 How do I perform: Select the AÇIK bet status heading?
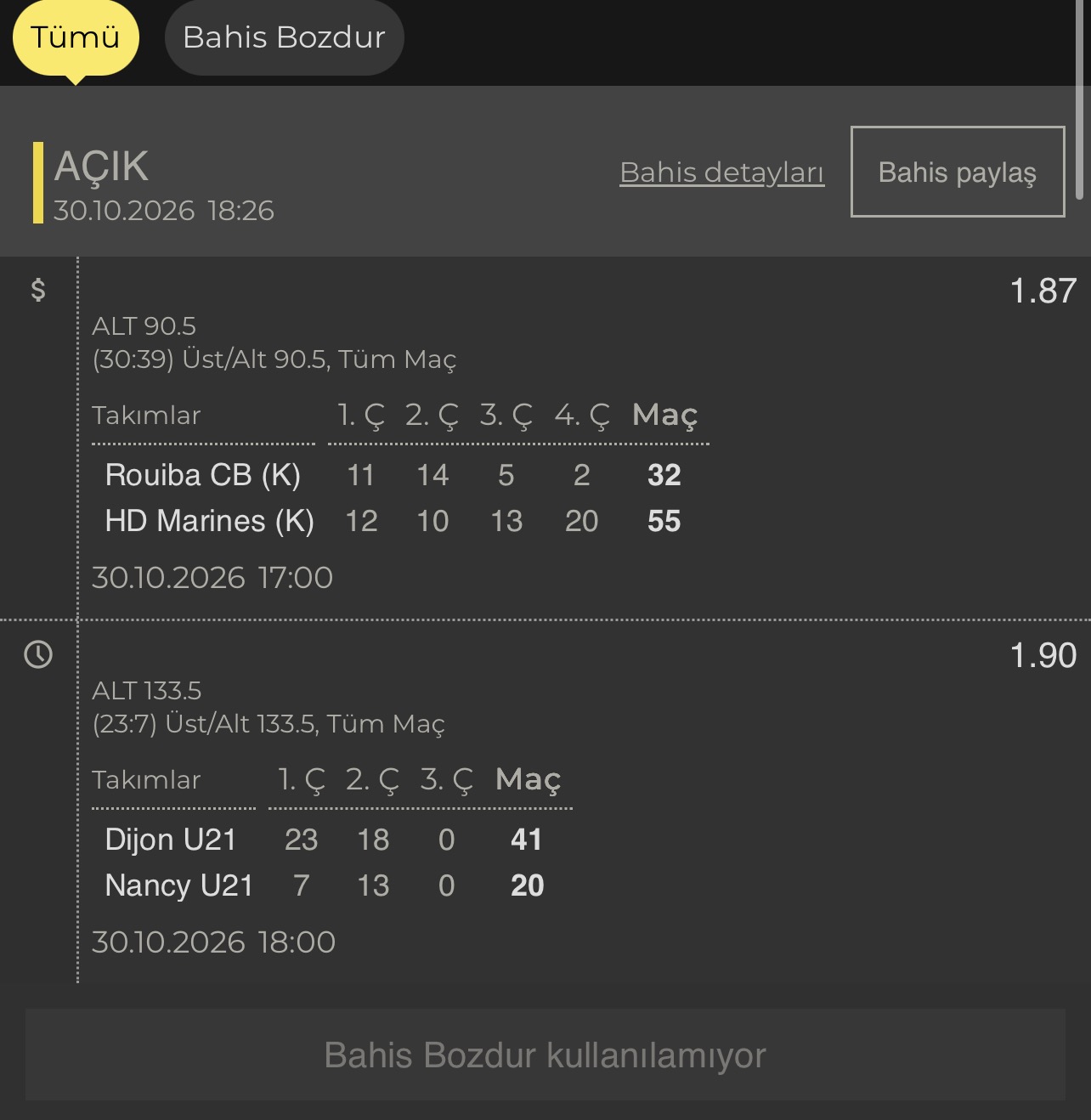101,166
